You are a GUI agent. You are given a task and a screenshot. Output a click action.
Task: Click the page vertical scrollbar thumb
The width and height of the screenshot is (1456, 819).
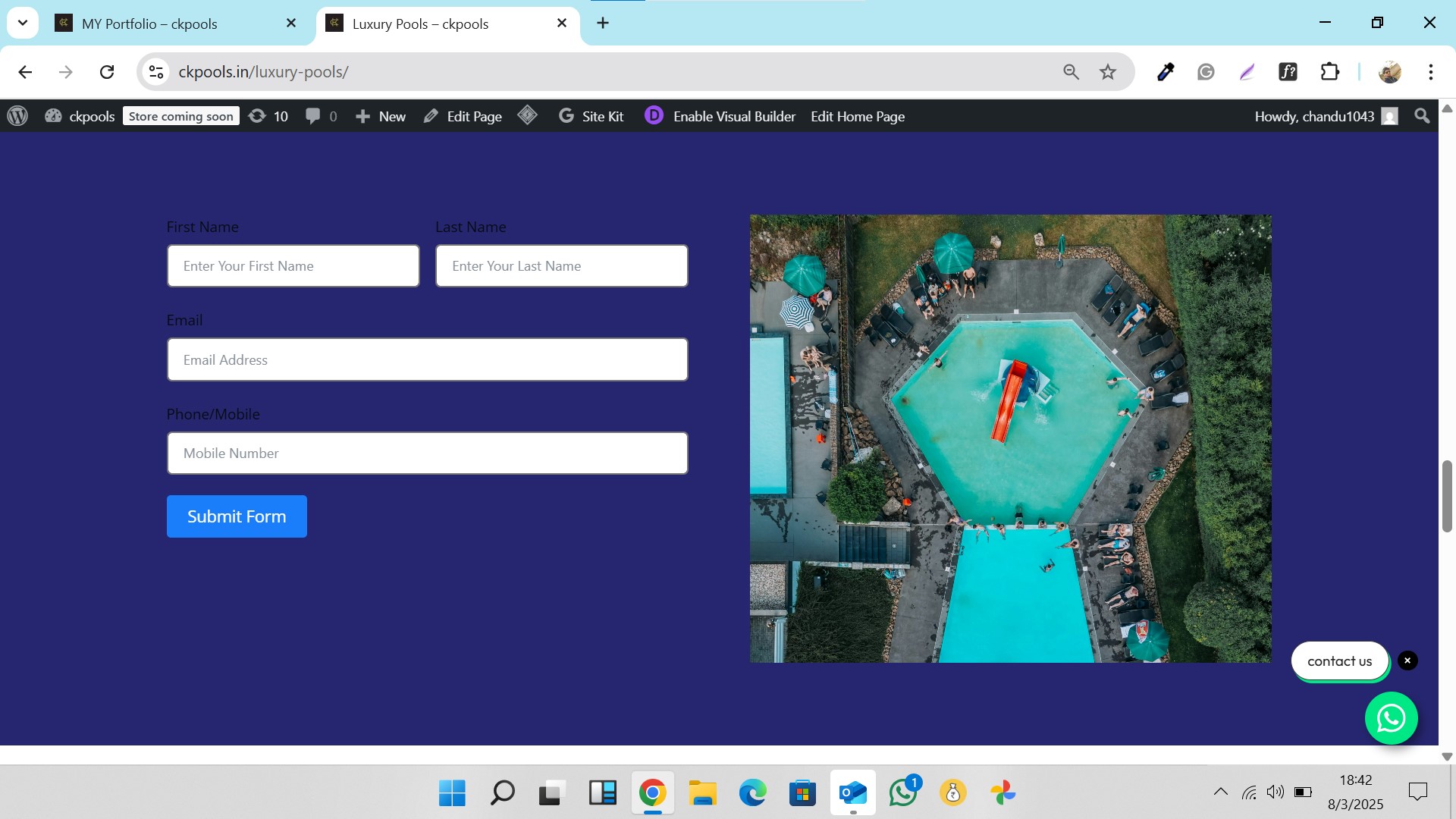1447,496
